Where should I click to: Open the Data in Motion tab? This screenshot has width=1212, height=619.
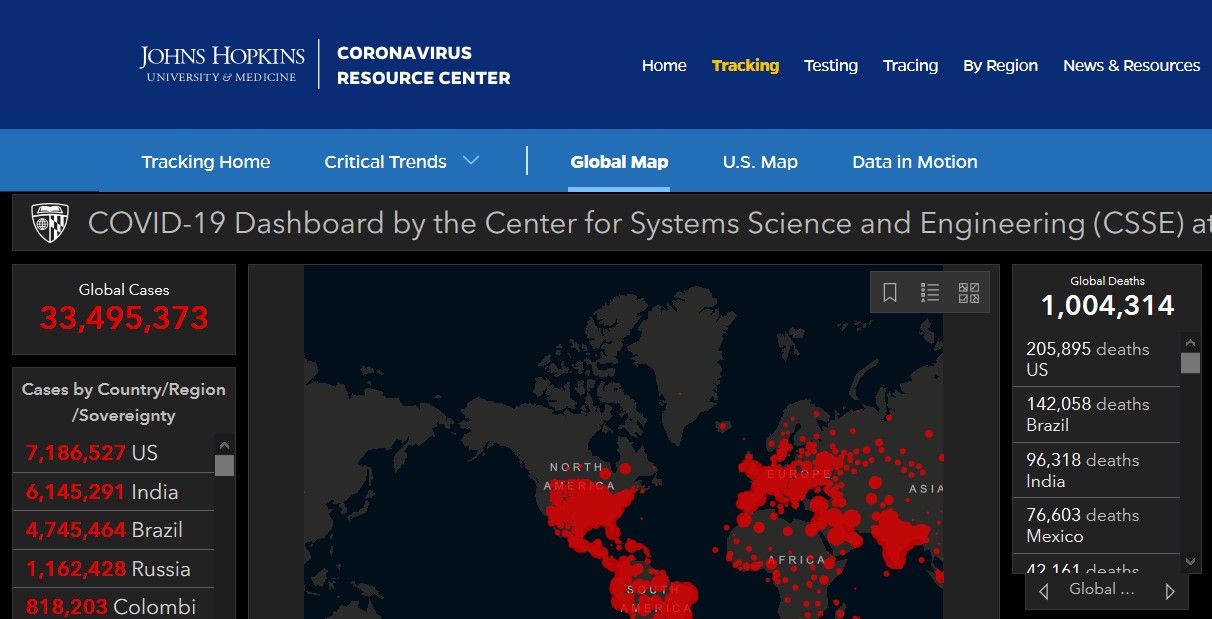(x=915, y=162)
